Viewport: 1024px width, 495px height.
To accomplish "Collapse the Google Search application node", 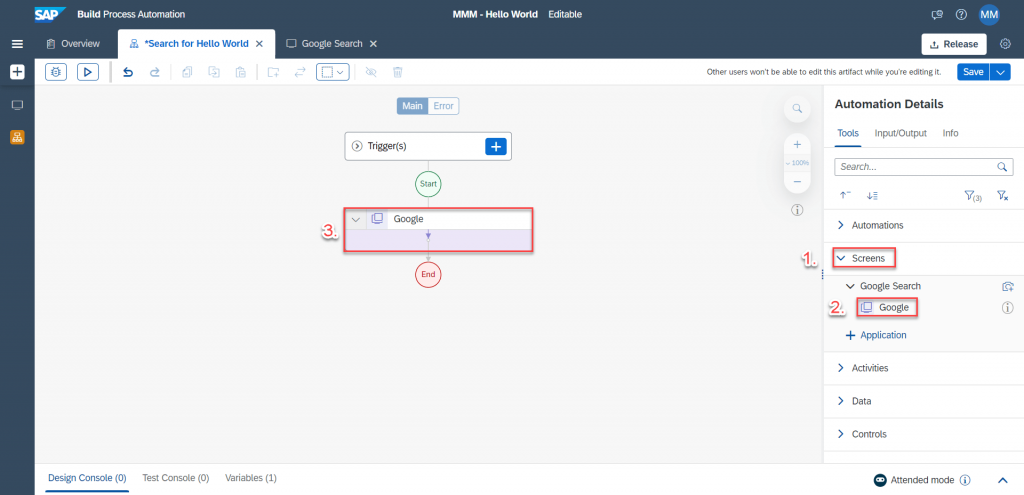I will point(850,286).
